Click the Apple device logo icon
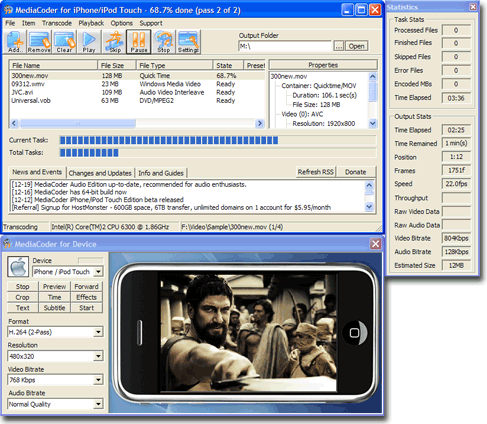Screen dimensions: 487x424 pyautogui.click(x=18, y=267)
